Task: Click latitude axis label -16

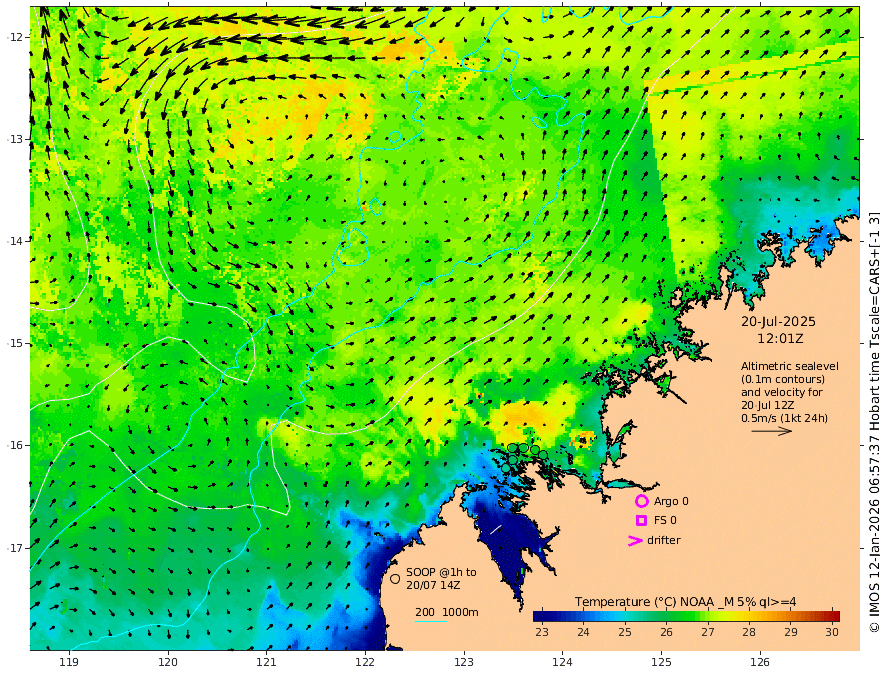Action: coord(15,445)
